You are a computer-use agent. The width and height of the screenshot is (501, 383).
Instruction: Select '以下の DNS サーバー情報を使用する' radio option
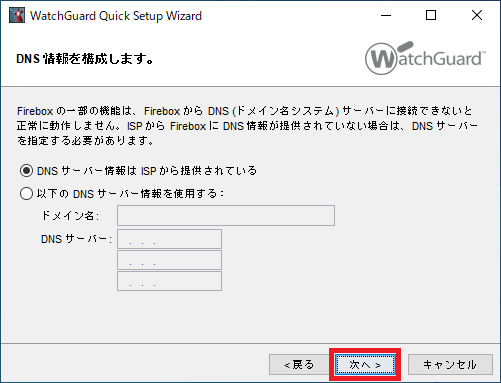[26, 193]
